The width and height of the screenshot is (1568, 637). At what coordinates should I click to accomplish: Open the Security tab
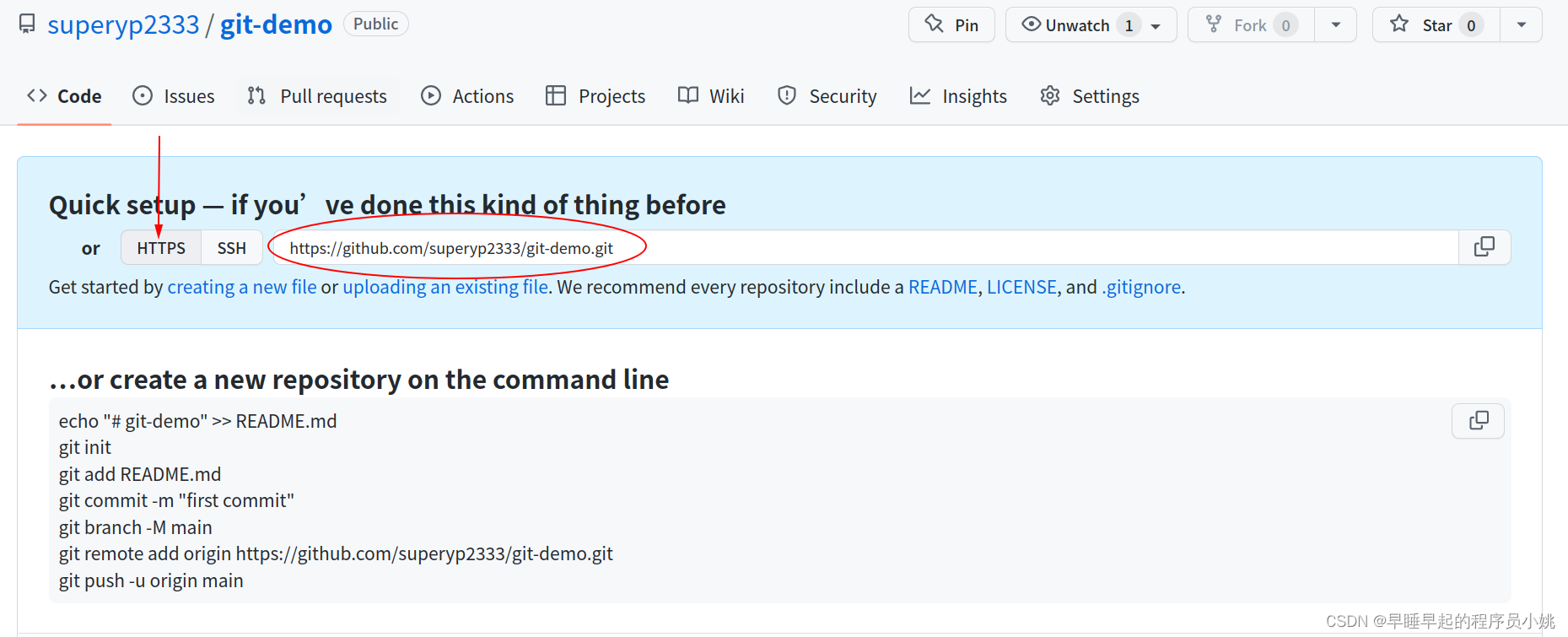pos(827,96)
